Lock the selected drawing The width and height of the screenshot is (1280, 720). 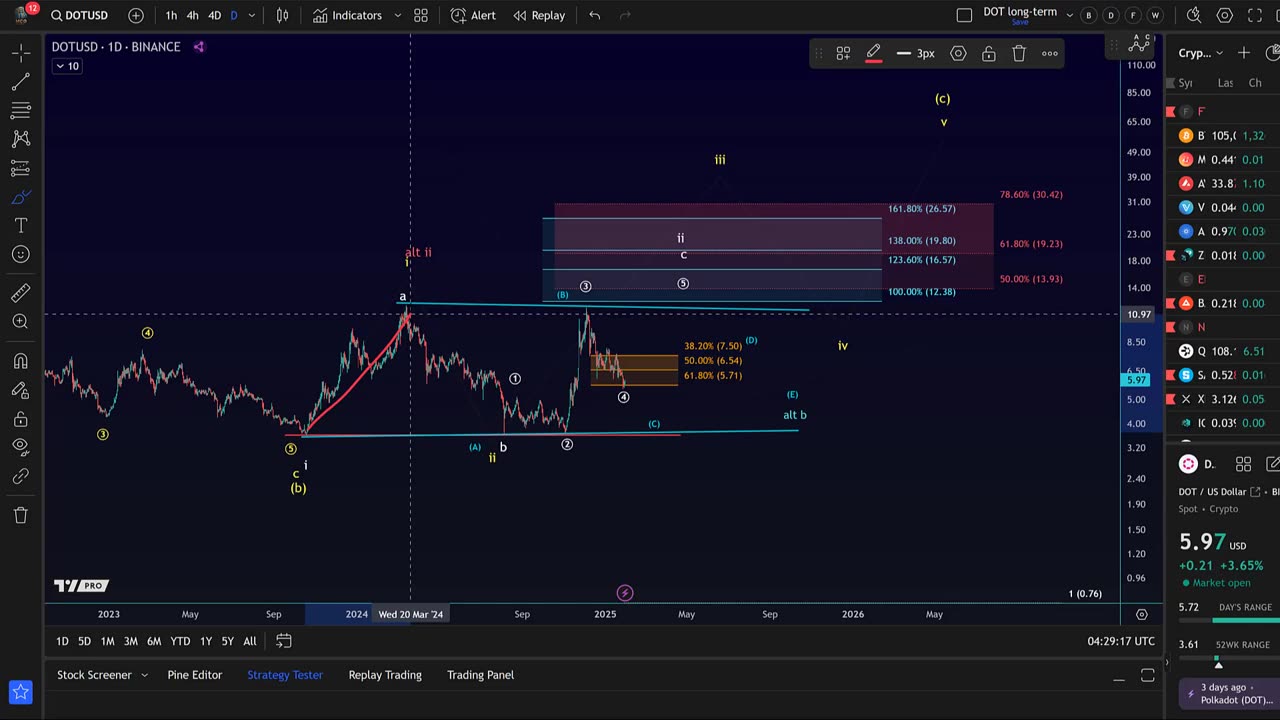click(989, 54)
